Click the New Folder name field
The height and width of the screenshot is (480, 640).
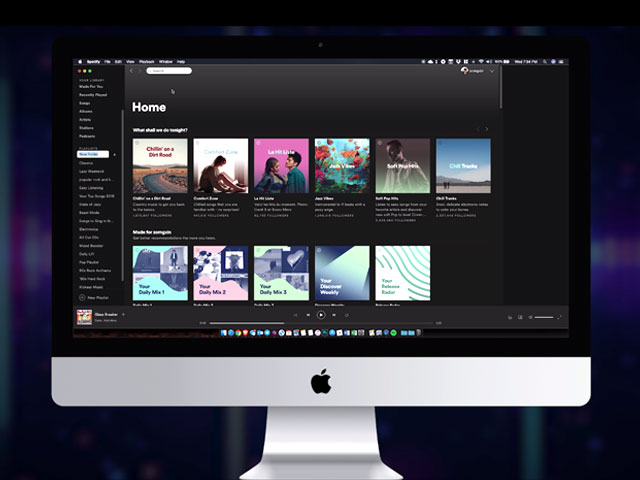click(93, 154)
